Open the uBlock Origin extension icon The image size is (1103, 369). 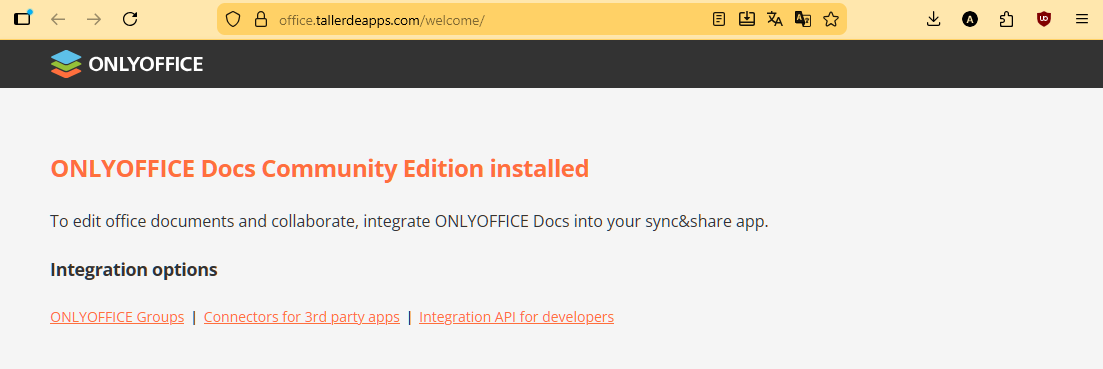[x=1044, y=19]
